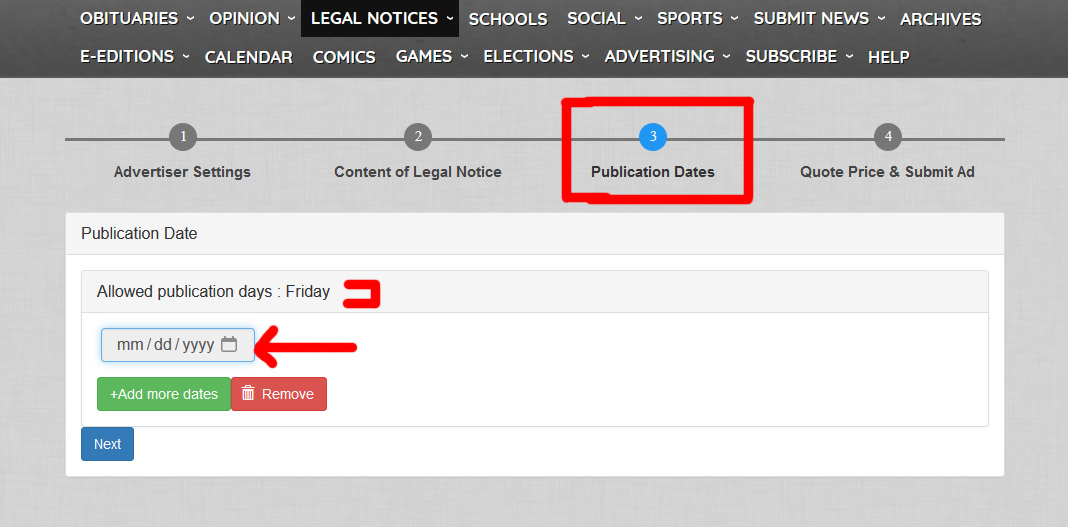Open the Sports dropdown menu
Viewport: 1068px width, 527px height.
pyautogui.click(x=697, y=18)
